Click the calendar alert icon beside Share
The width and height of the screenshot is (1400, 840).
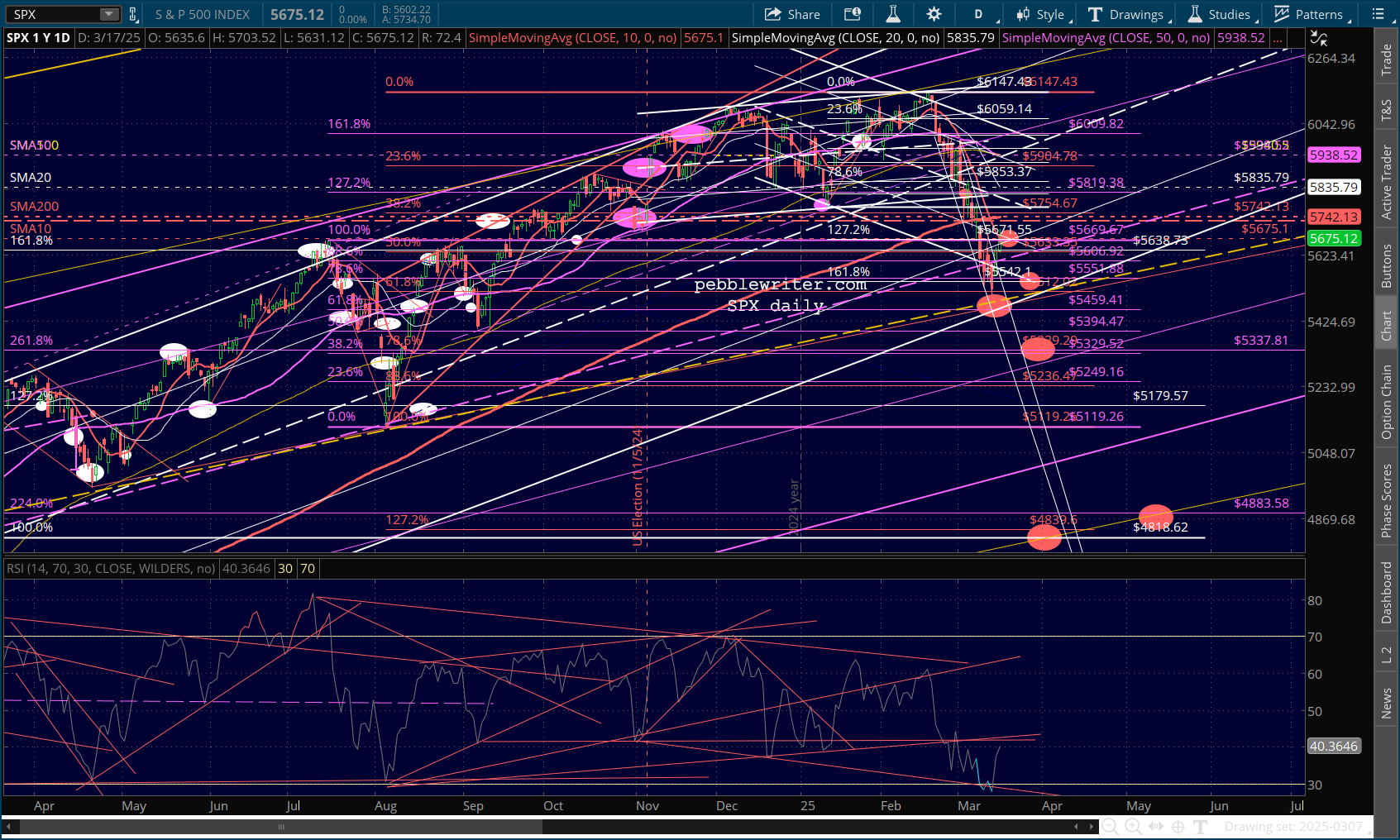point(852,14)
